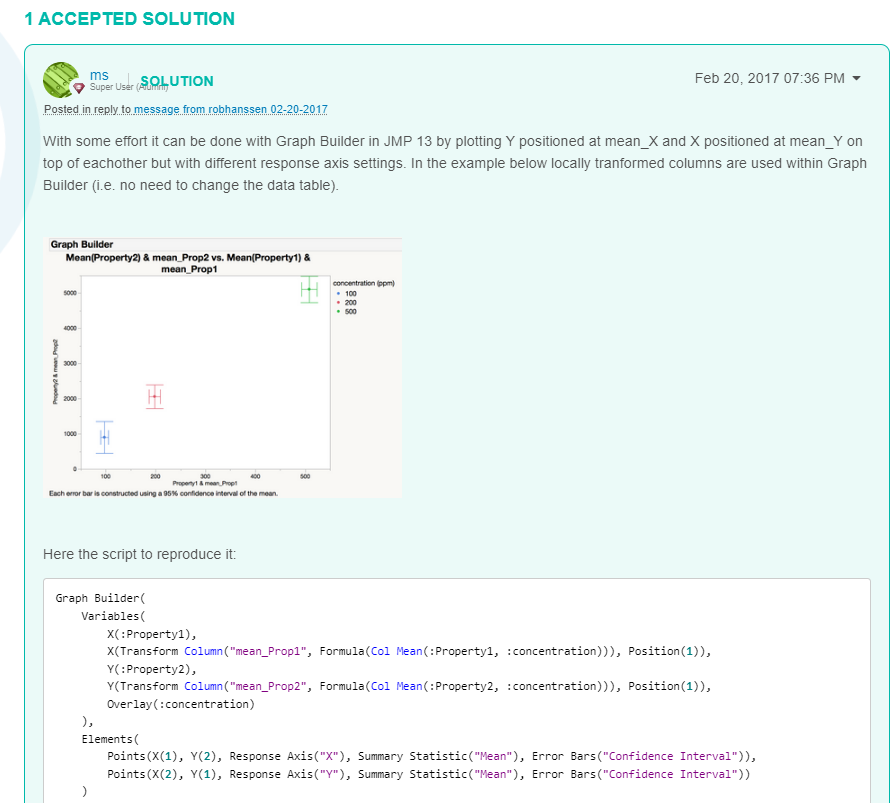This screenshot has width=892, height=803.
Task: Click the ms username link
Action: pyautogui.click(x=99, y=74)
